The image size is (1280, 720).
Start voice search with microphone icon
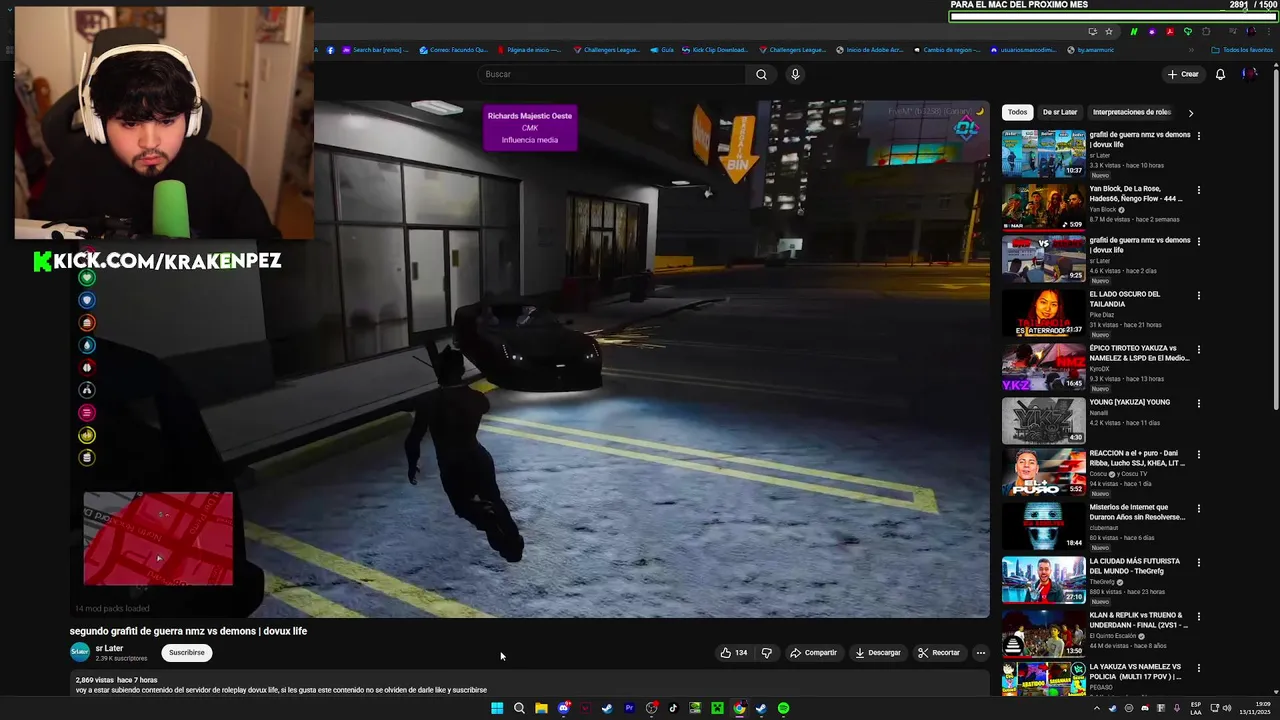point(795,74)
